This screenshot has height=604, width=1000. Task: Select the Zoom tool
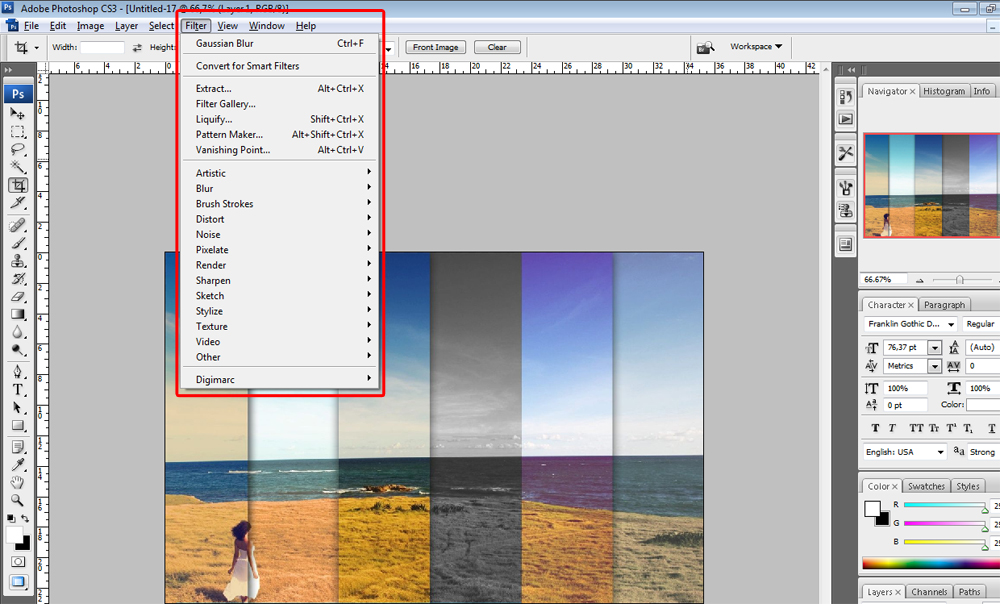[x=18, y=501]
